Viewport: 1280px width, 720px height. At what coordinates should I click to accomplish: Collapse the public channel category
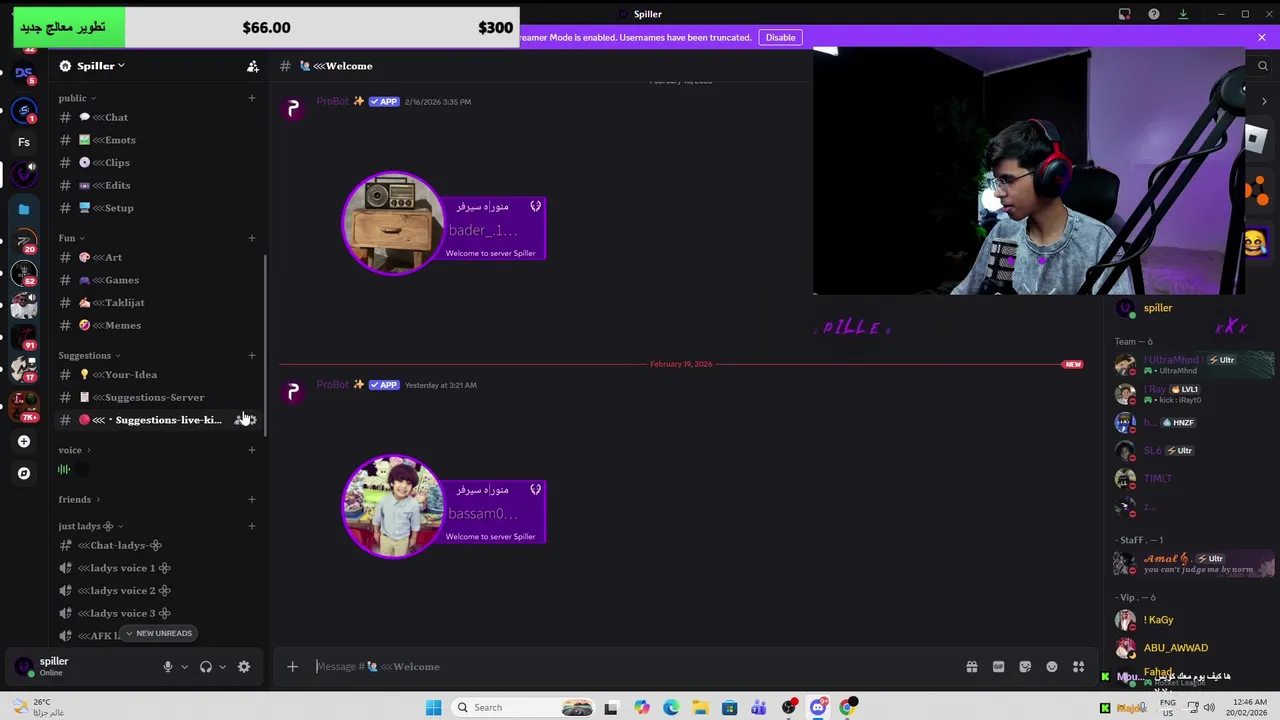tap(77, 98)
